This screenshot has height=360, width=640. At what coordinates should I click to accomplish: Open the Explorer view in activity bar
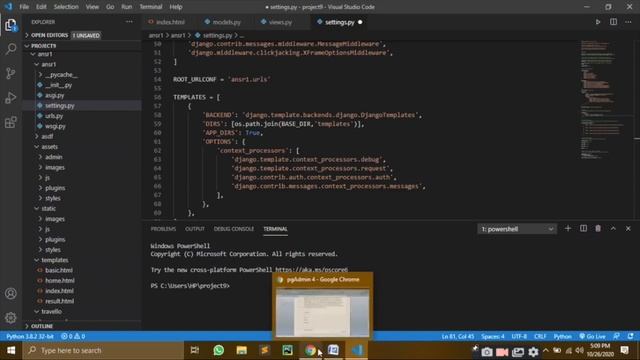point(11,25)
